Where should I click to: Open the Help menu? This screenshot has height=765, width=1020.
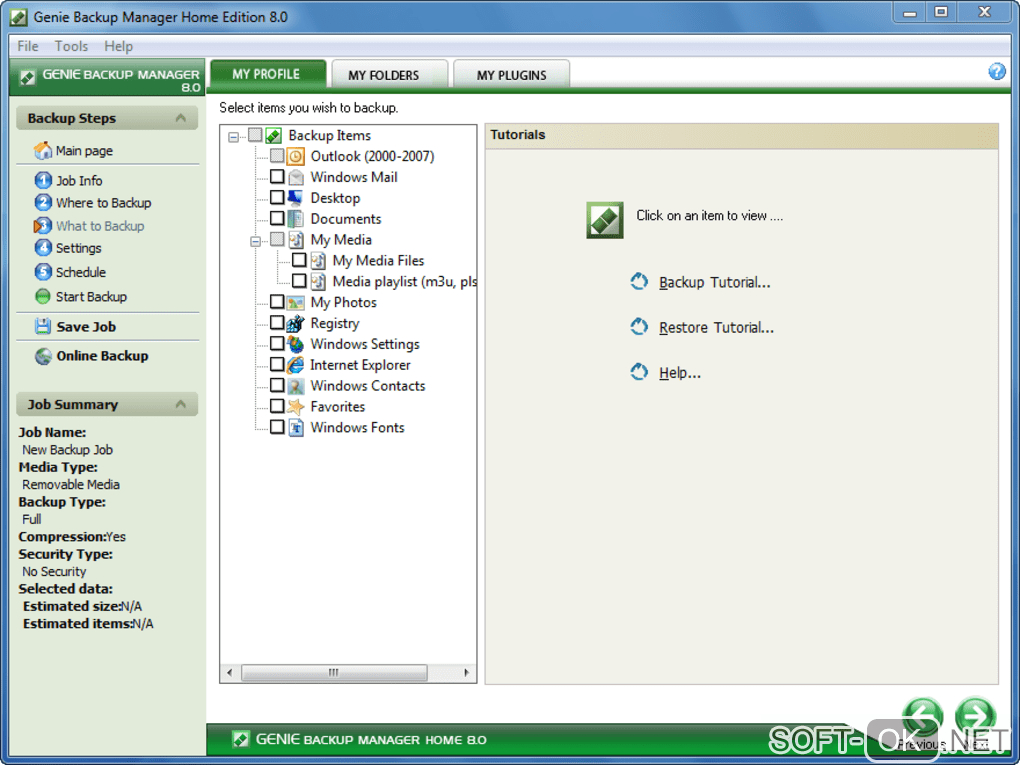tap(118, 46)
